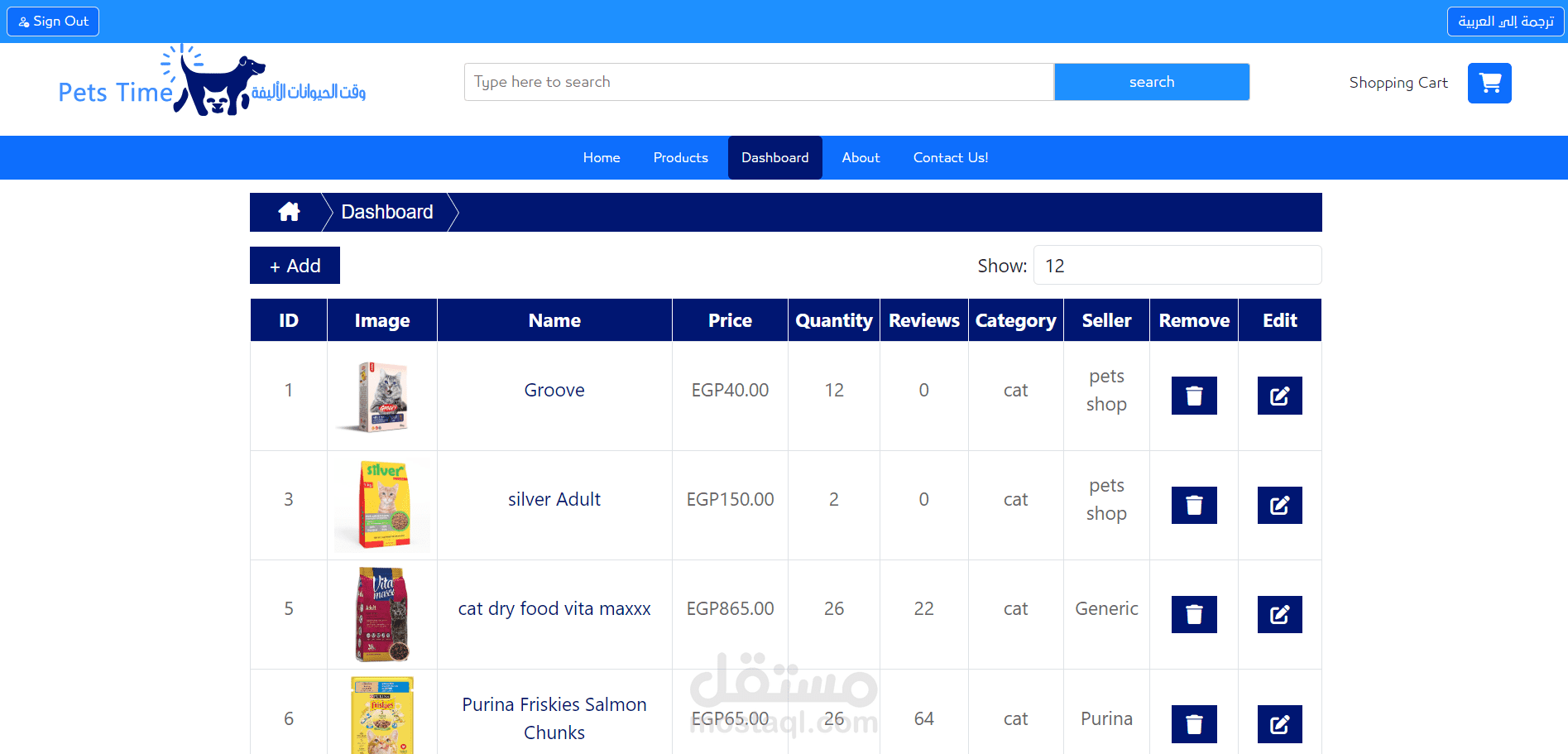Screen dimensions: 1568x754
Task: Click the silver Adult product image
Action: pos(382,505)
